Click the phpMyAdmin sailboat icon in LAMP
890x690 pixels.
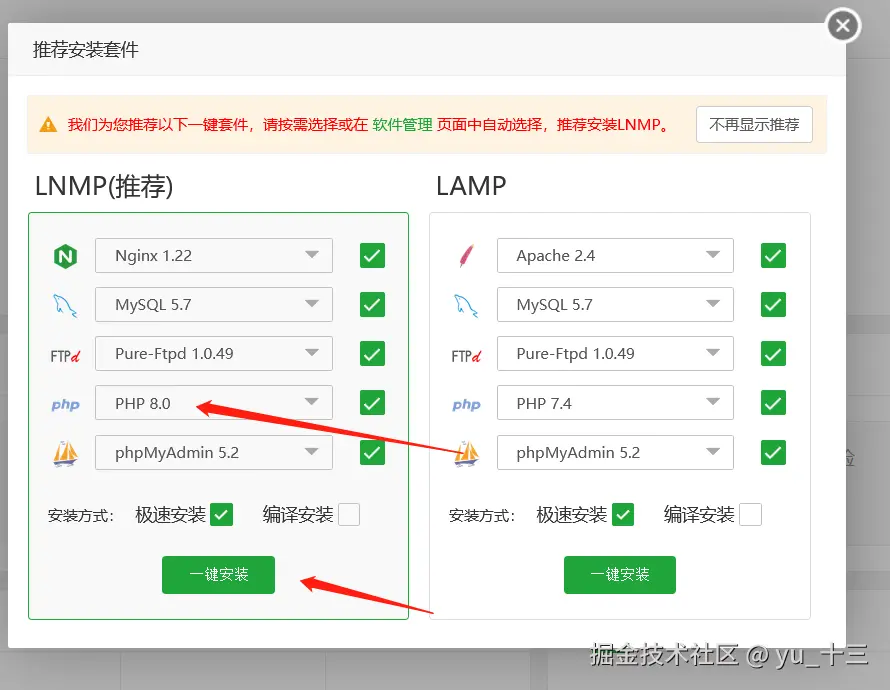coord(467,453)
